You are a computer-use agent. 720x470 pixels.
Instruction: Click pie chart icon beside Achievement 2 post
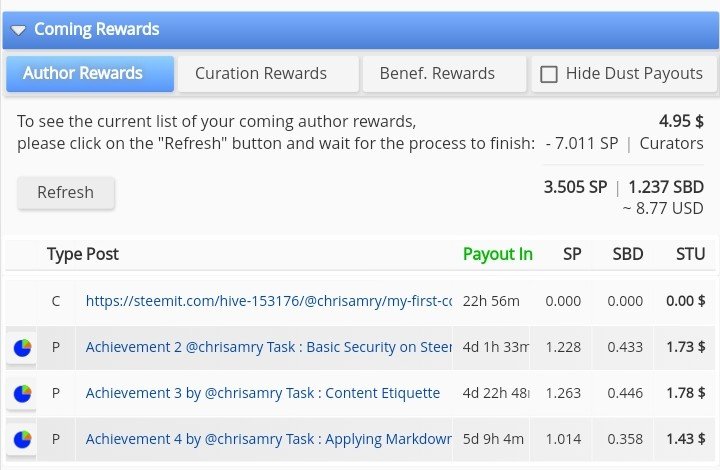pyautogui.click(x=21, y=347)
